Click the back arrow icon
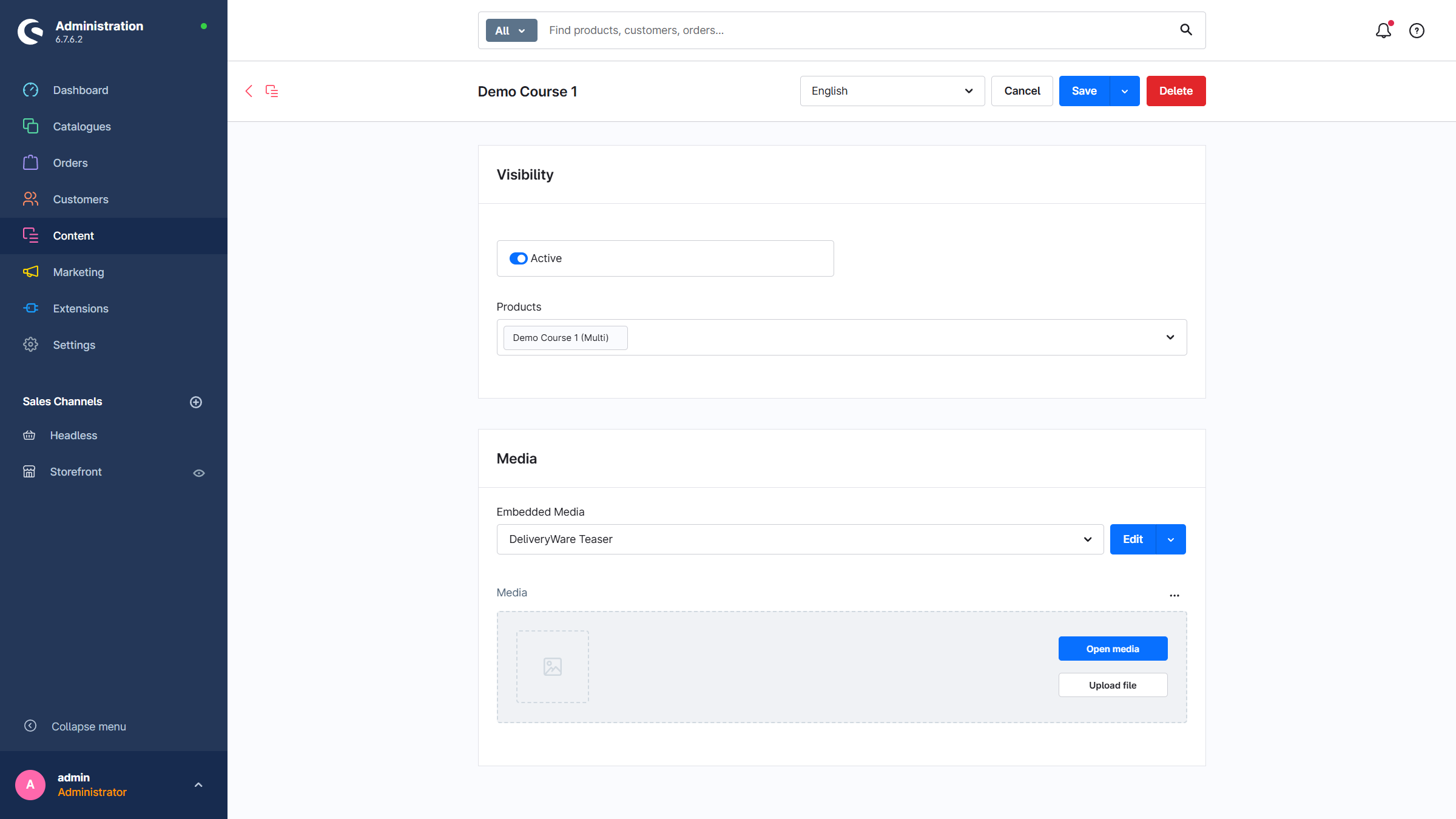 click(249, 91)
